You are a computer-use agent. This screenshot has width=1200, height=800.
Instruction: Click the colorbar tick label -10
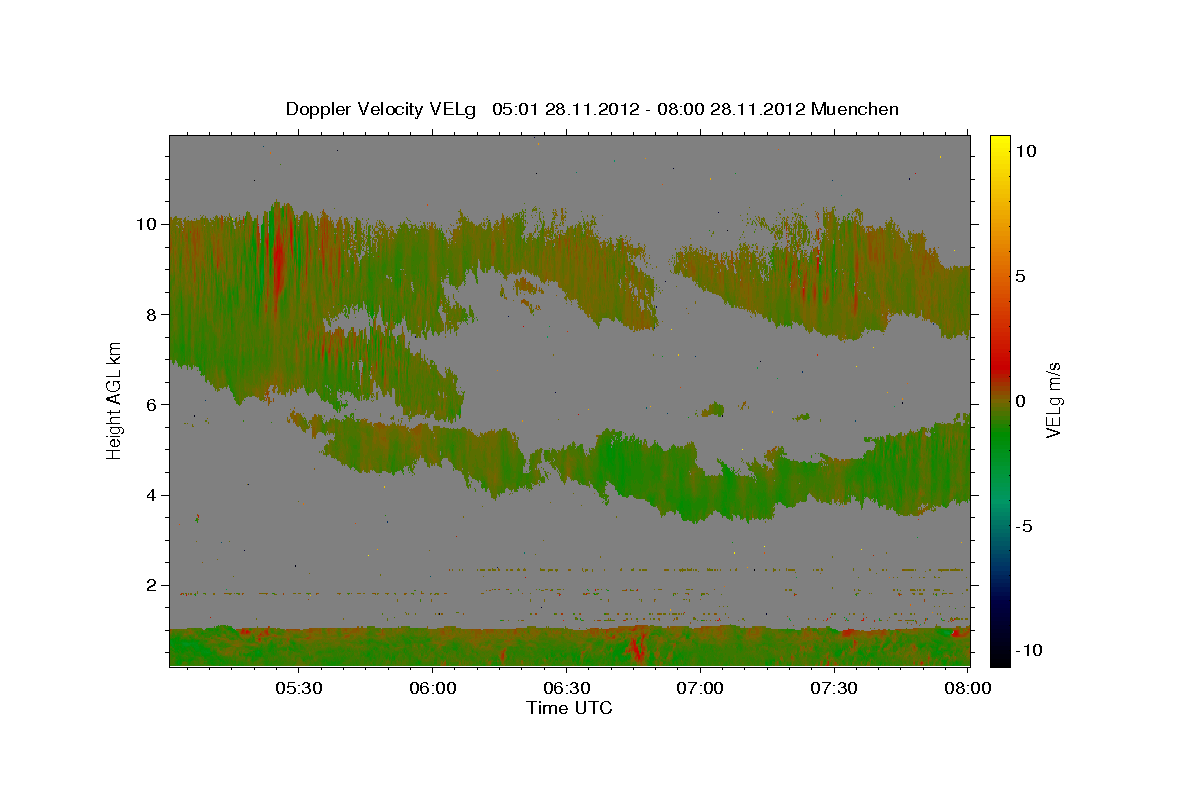pos(1028,651)
